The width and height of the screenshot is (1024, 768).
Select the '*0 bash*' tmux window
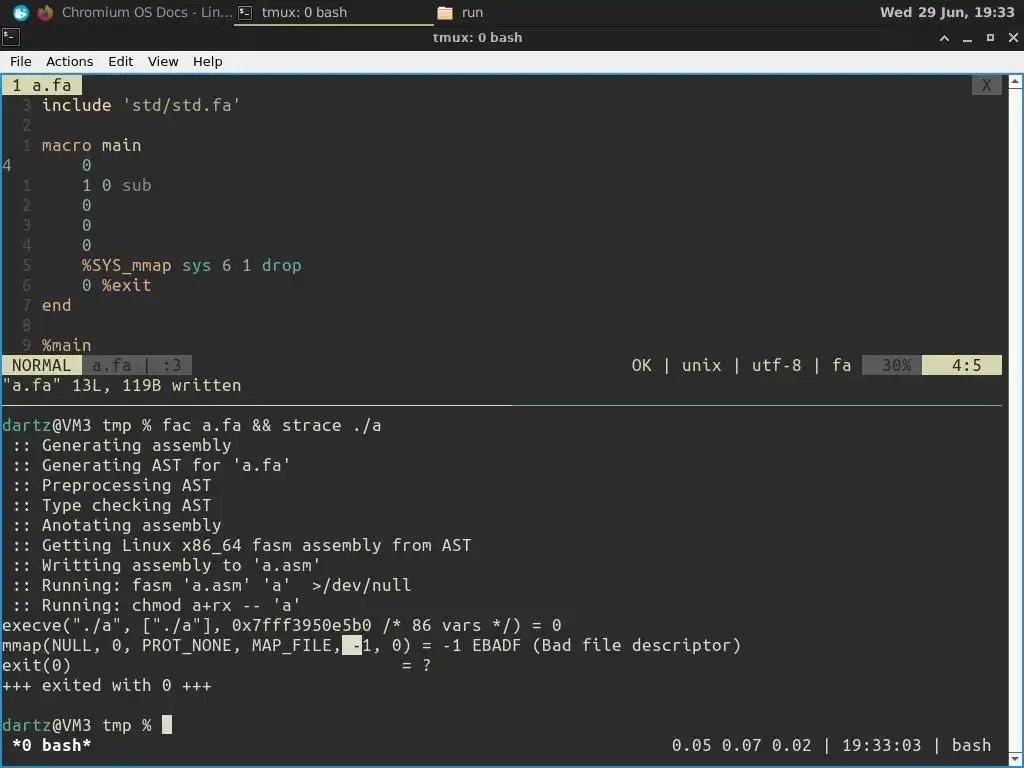point(52,745)
